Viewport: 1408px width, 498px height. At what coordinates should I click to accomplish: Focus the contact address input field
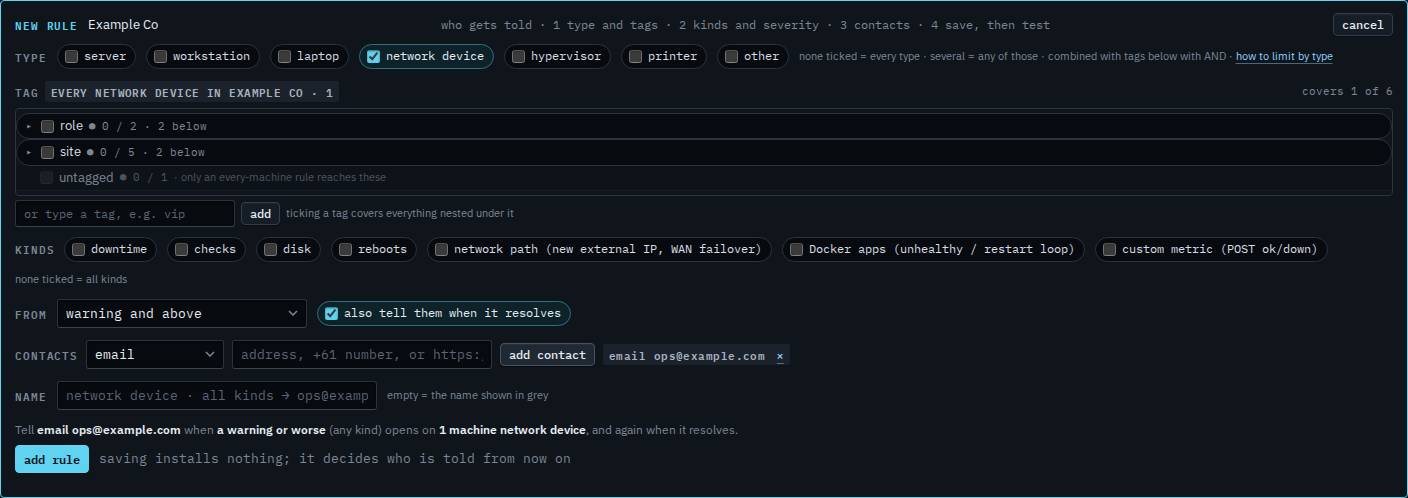tap(362, 355)
